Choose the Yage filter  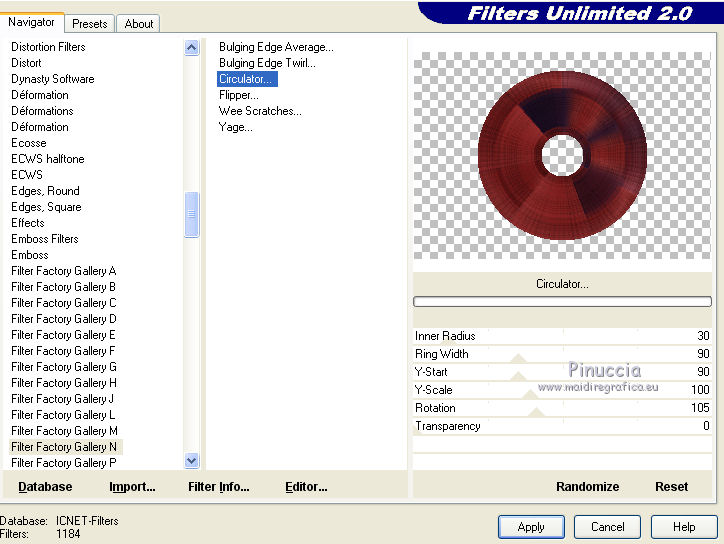tap(235, 127)
